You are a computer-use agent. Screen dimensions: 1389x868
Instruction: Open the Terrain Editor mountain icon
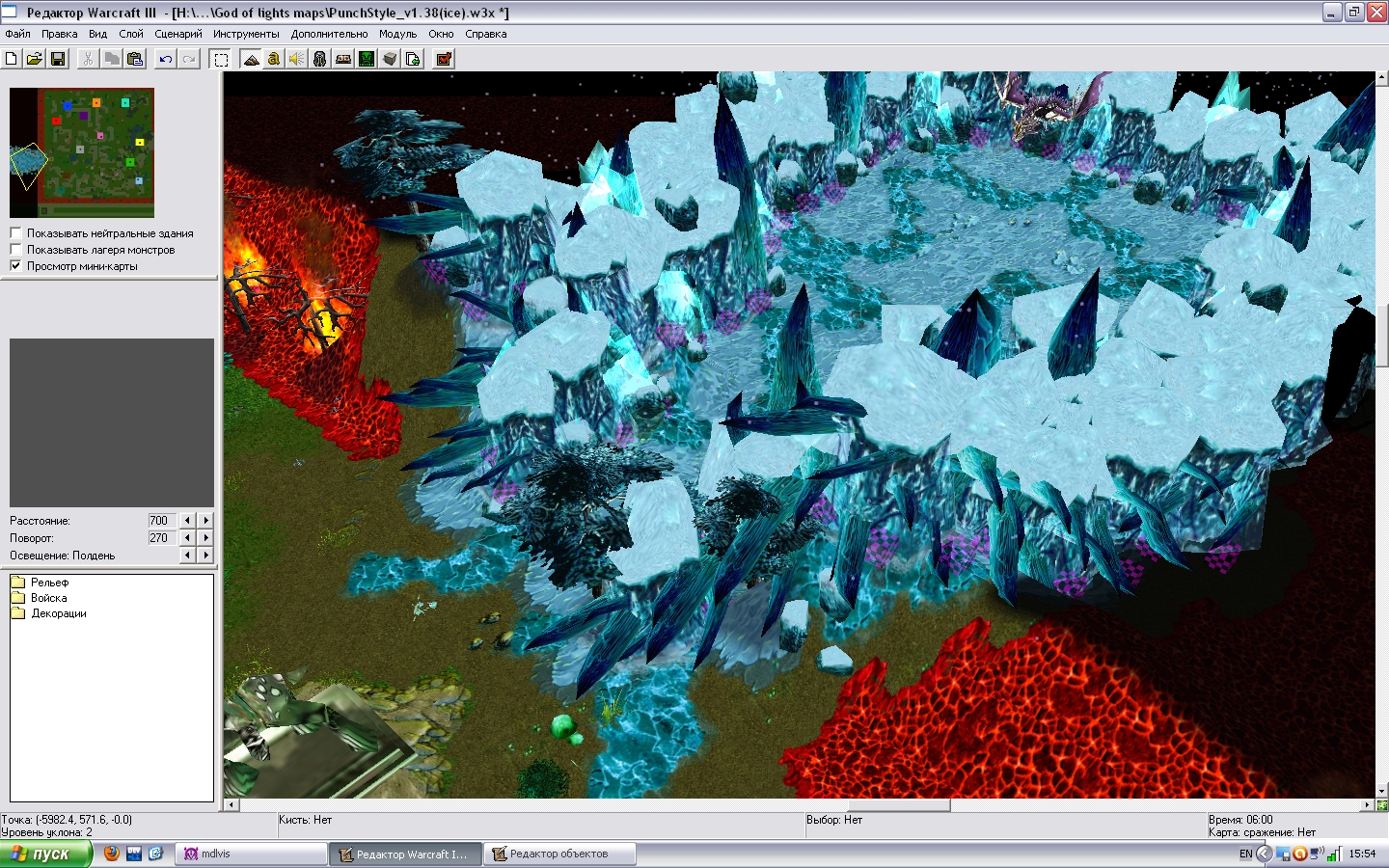click(x=251, y=59)
